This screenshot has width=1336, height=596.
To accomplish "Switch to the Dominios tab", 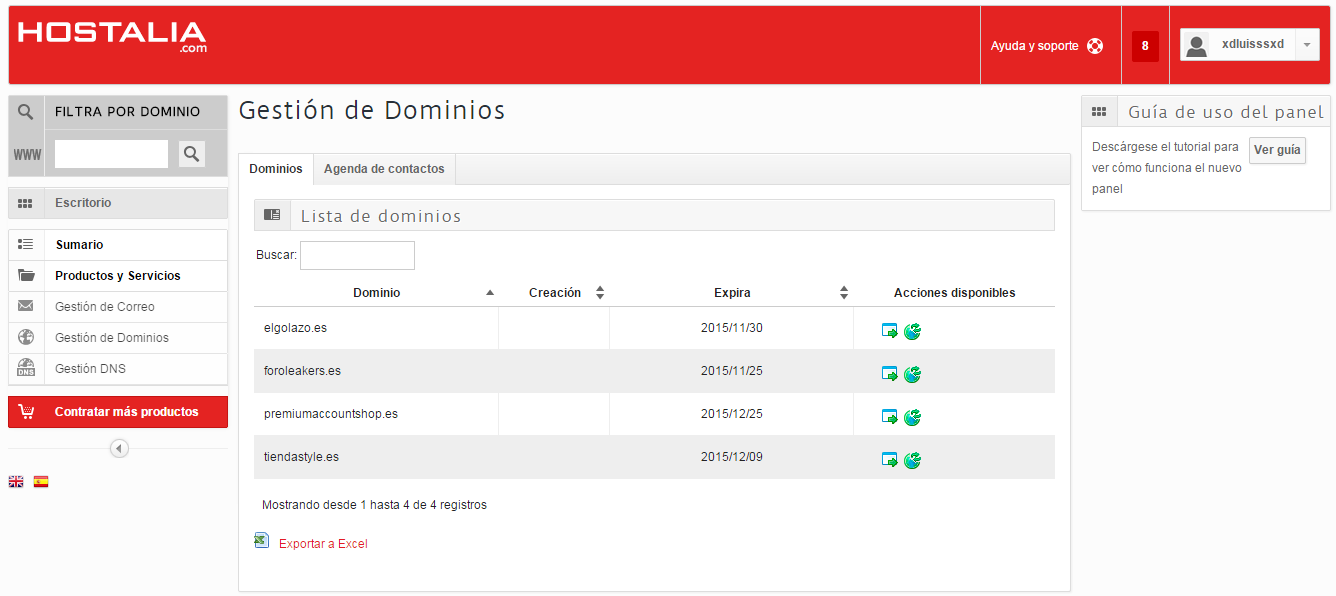I will (x=276, y=169).
